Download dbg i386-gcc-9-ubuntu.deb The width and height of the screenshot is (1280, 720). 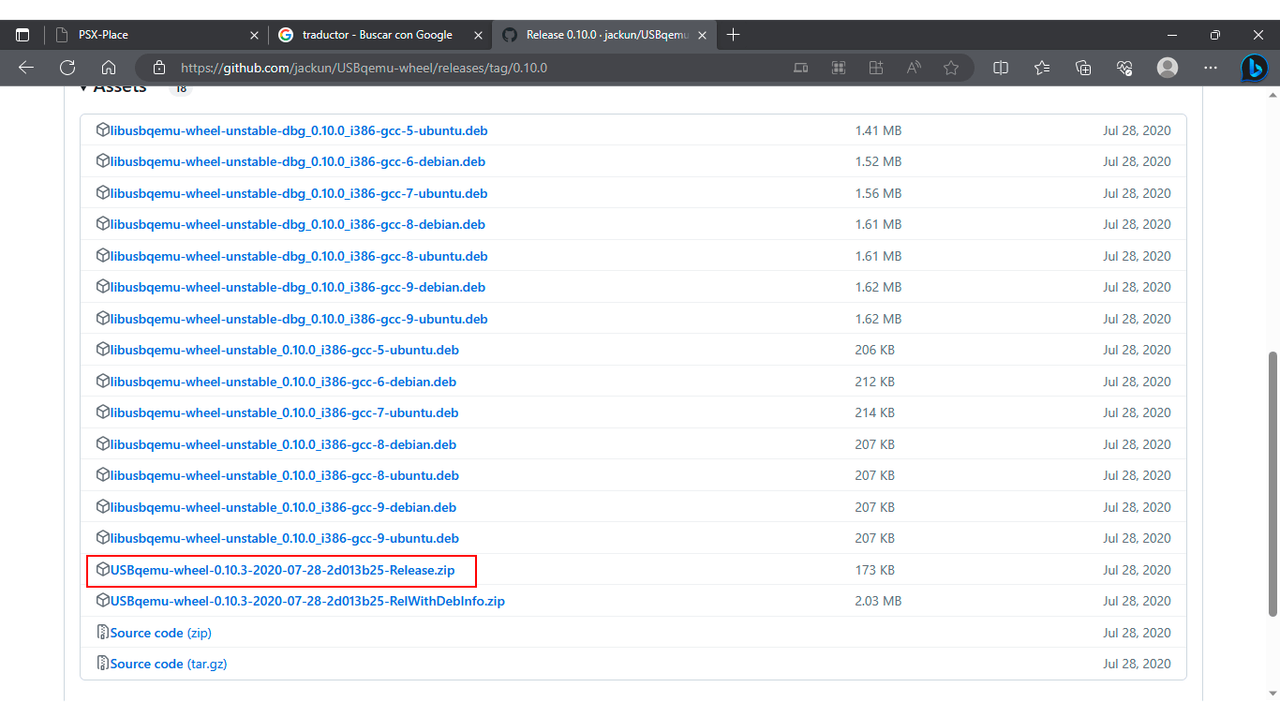coord(299,319)
